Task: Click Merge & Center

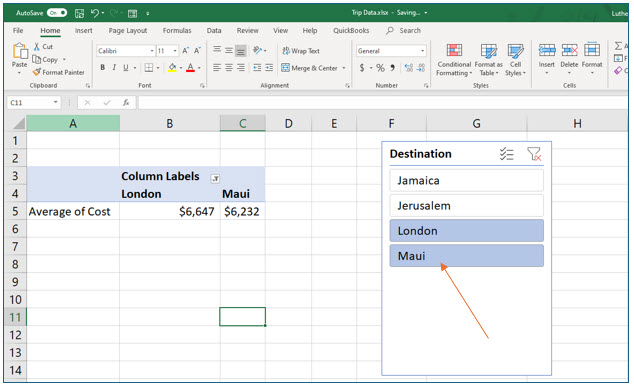Action: coord(310,68)
